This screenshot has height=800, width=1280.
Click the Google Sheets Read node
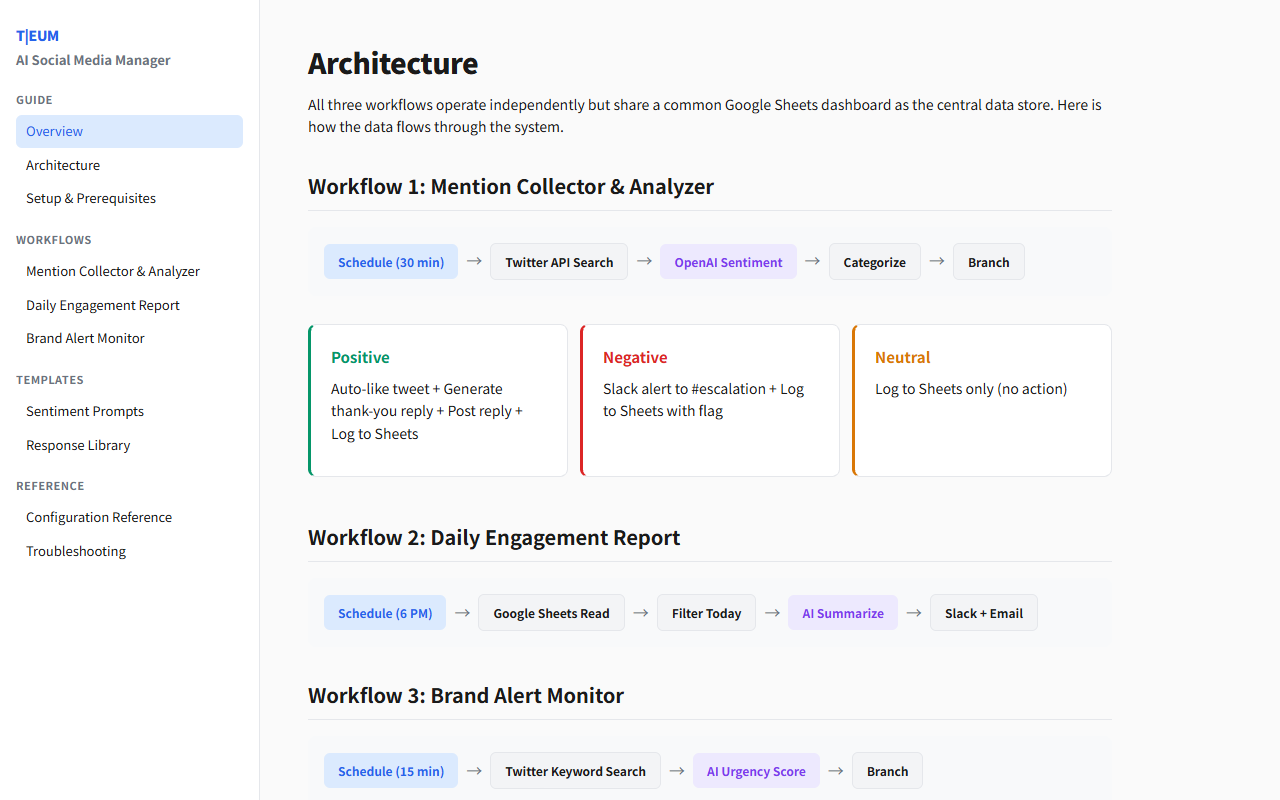[x=551, y=612]
